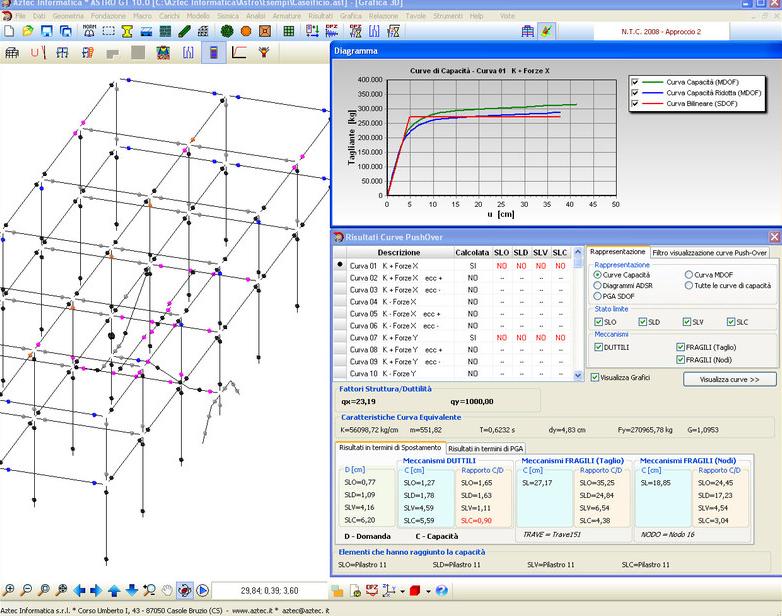Click the Save (floppy disk) icon
The width and height of the screenshot is (782, 616).
pyautogui.click(x=47, y=32)
